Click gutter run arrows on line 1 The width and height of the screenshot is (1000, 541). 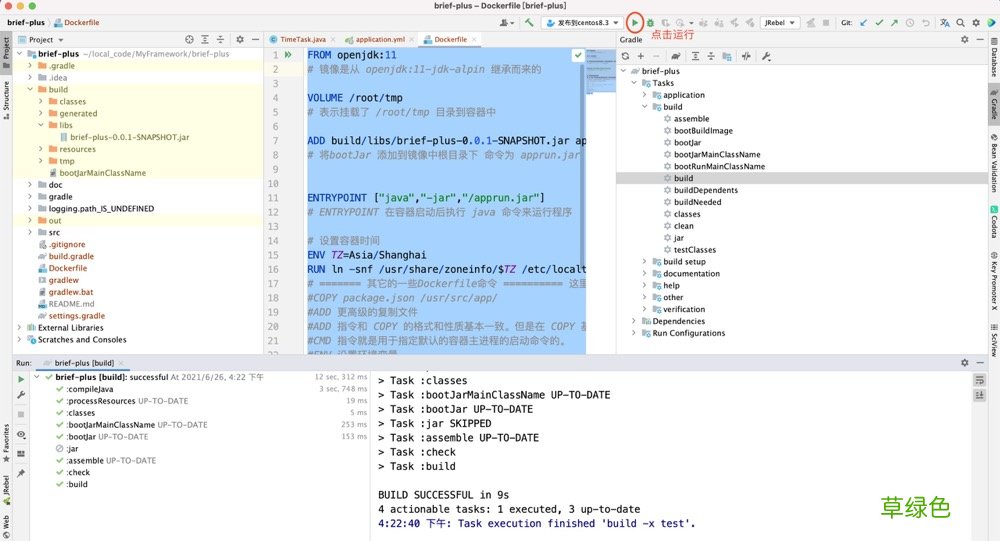[x=288, y=55]
